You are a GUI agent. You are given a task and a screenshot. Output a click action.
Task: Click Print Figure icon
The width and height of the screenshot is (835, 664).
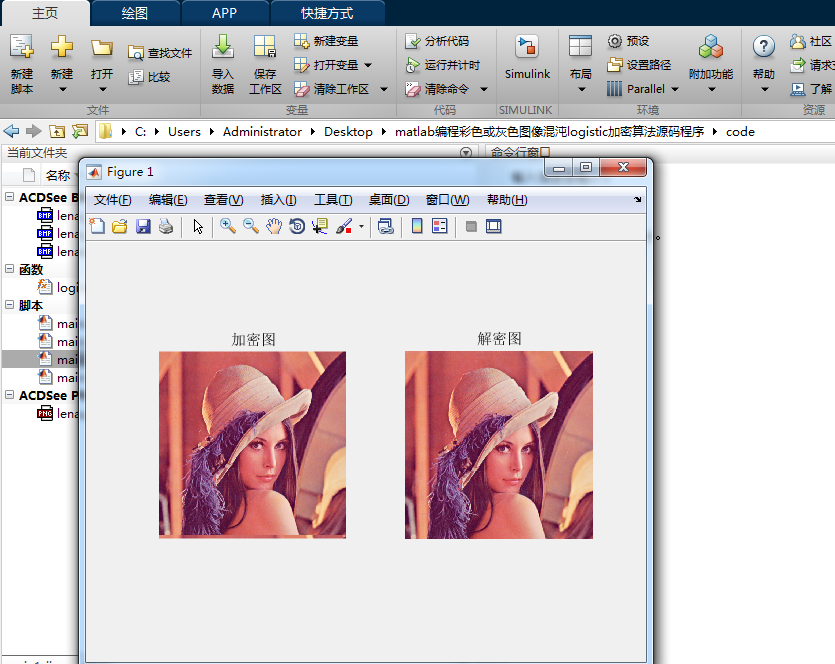tap(166, 226)
